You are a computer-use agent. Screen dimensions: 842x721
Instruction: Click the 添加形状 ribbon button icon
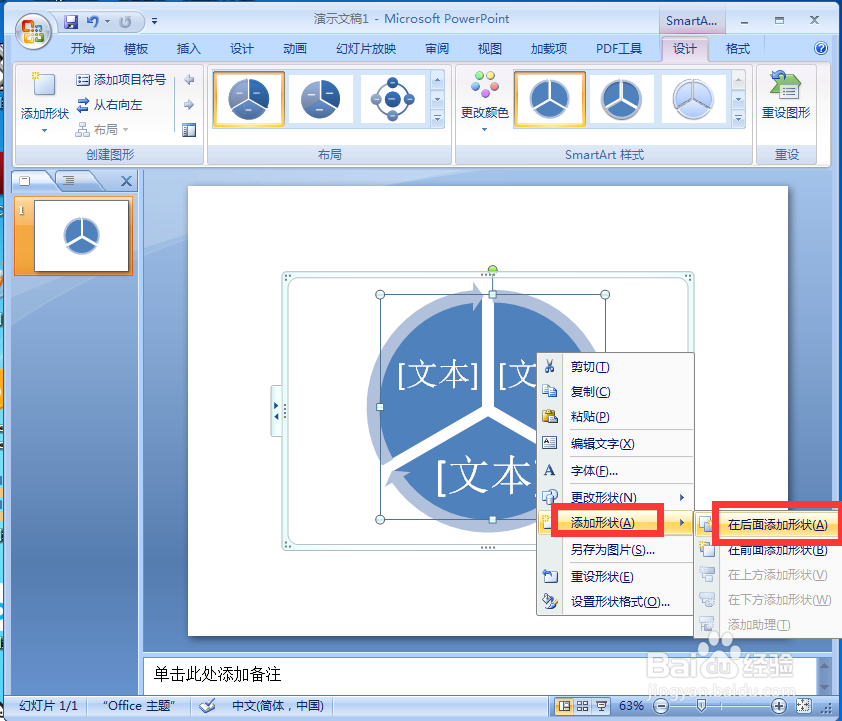(x=44, y=83)
